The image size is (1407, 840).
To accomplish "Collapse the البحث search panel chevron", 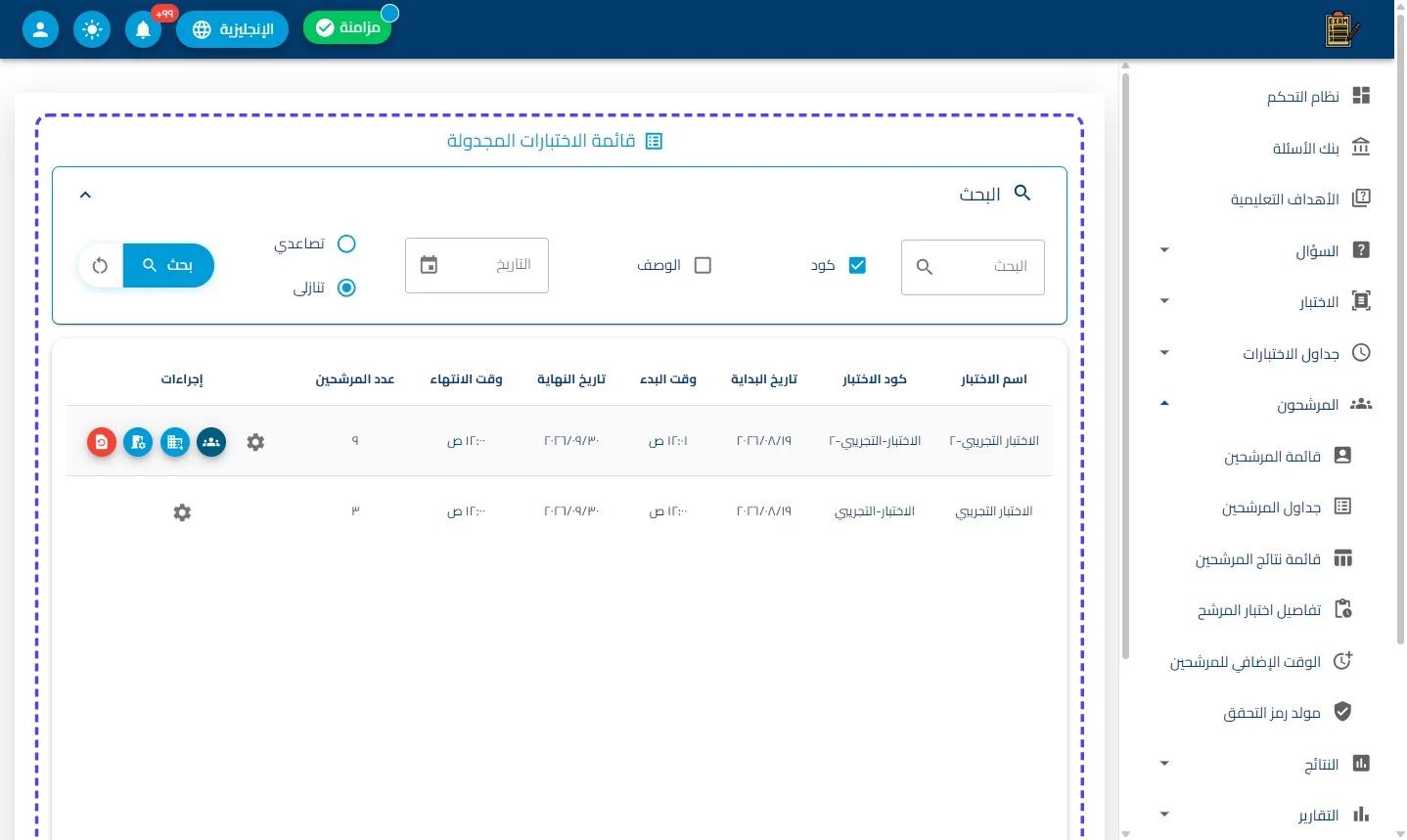I will coord(85,195).
